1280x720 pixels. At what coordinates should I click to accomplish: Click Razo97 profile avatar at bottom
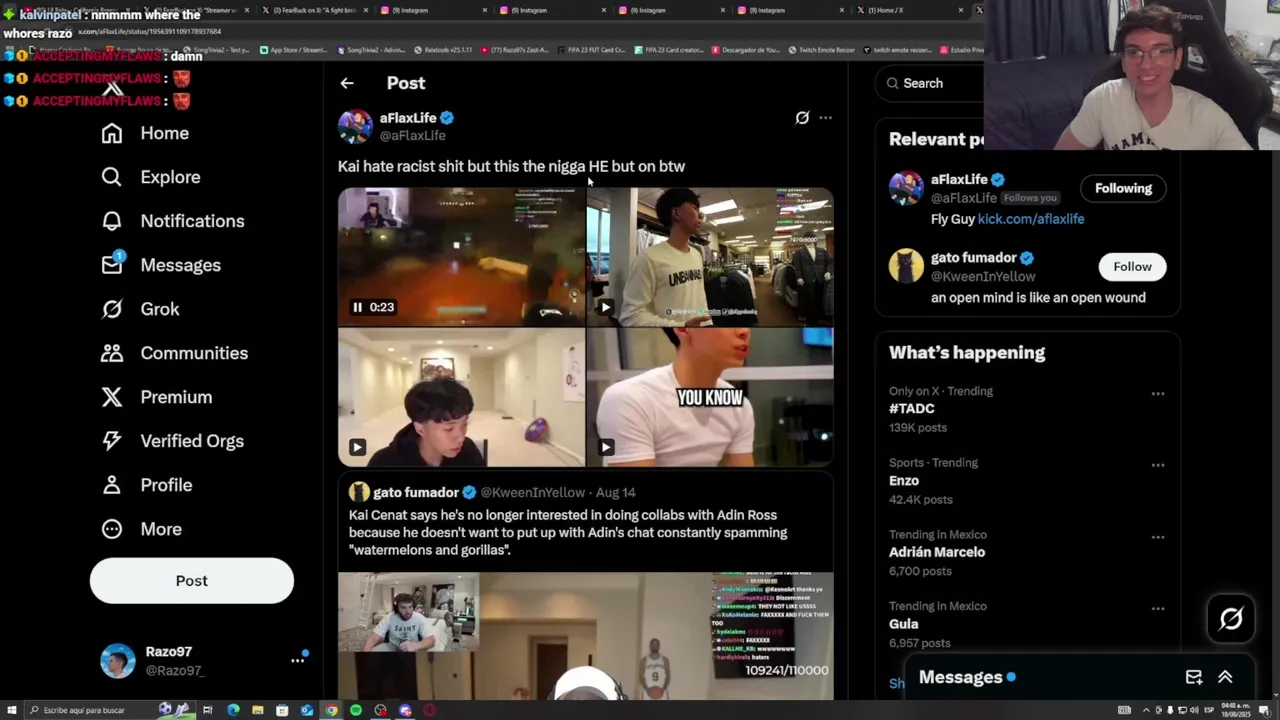[117, 661]
